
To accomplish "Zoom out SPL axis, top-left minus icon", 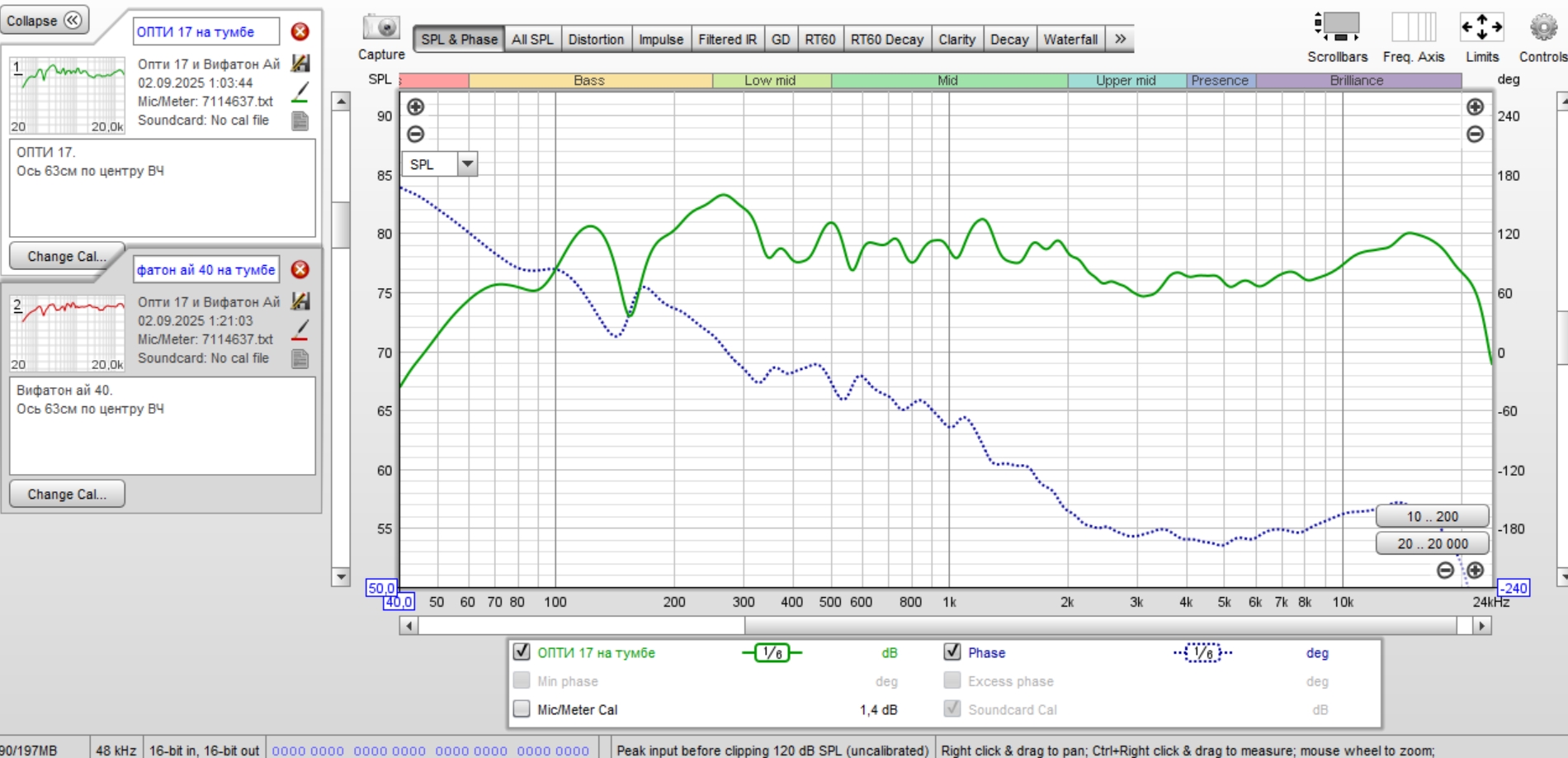I will (x=416, y=134).
